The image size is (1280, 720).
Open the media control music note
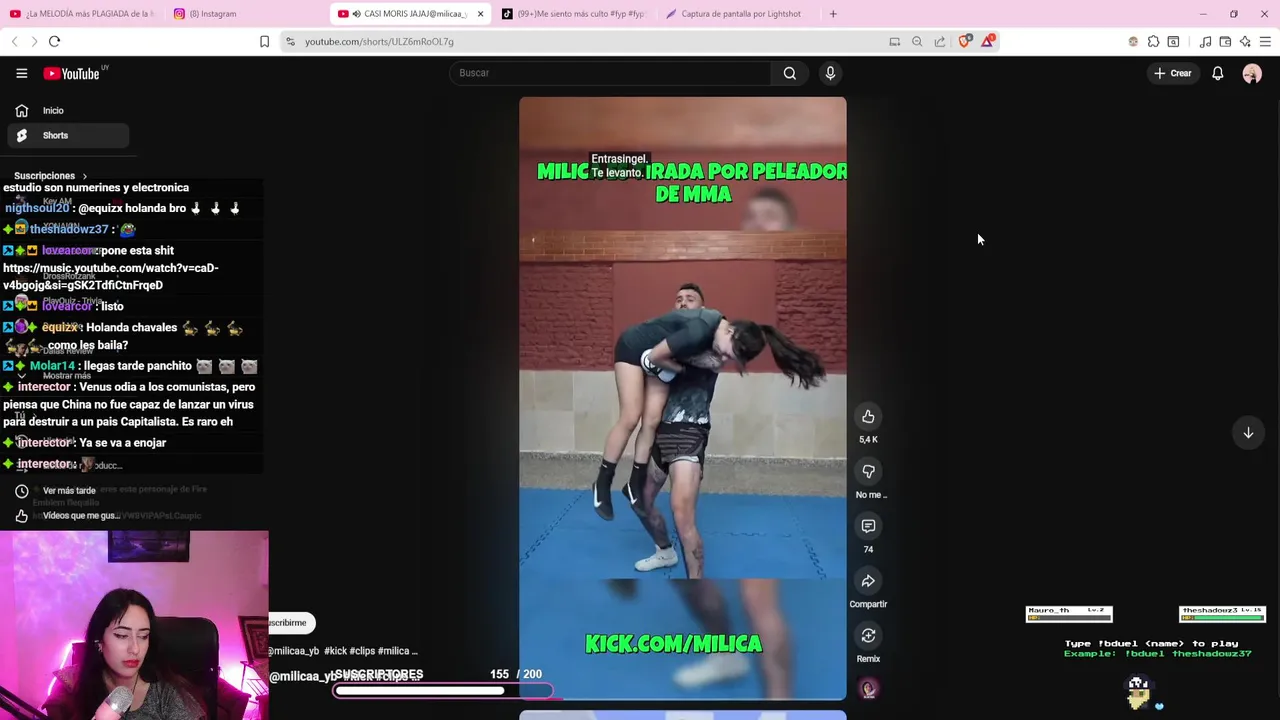tap(1205, 41)
